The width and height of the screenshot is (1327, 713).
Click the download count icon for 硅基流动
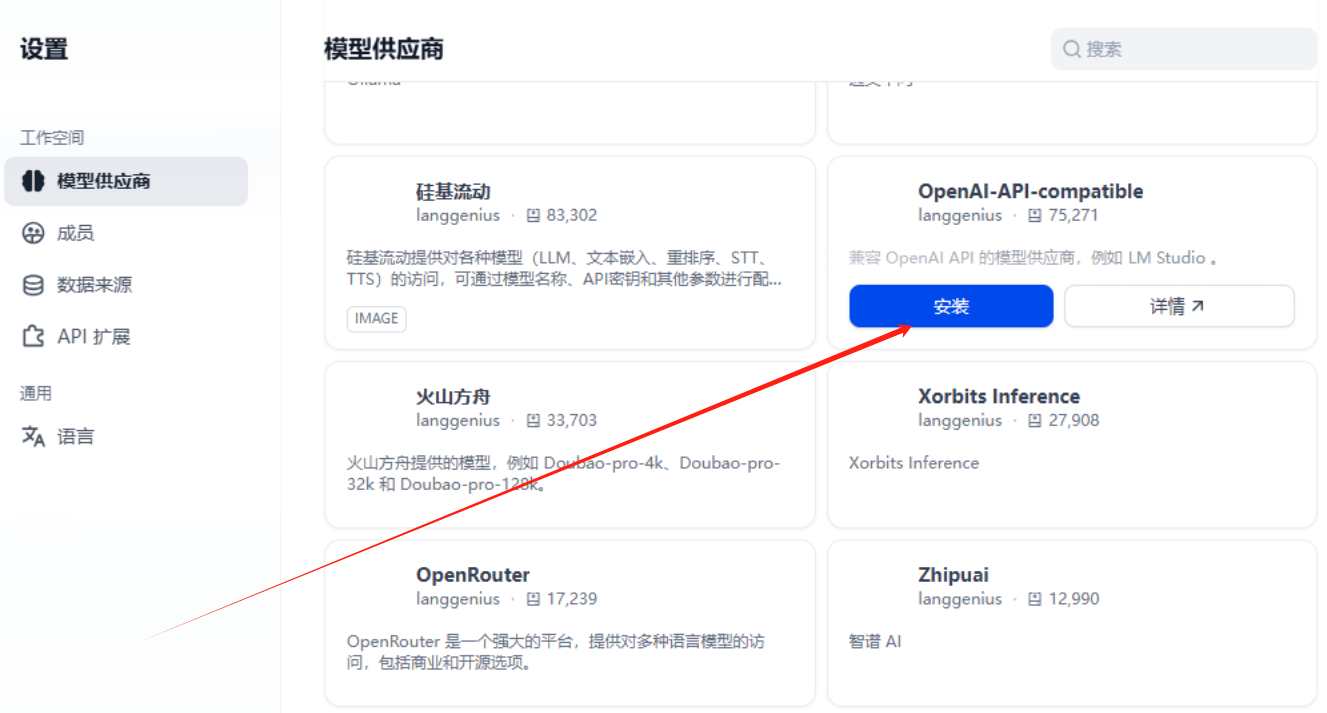533,215
